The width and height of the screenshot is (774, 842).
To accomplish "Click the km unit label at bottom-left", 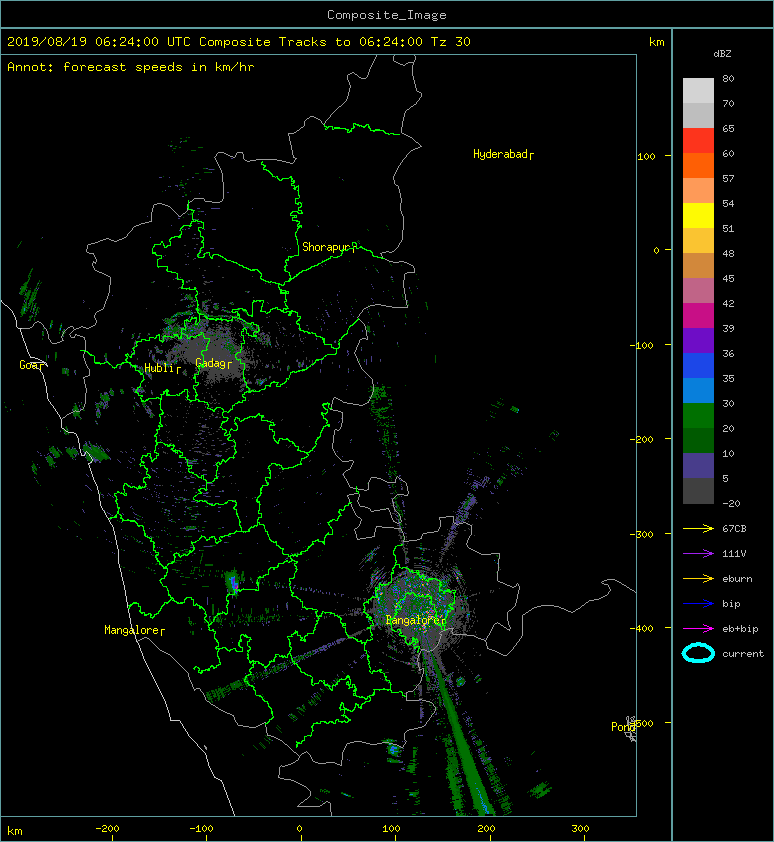I will pyautogui.click(x=15, y=831).
